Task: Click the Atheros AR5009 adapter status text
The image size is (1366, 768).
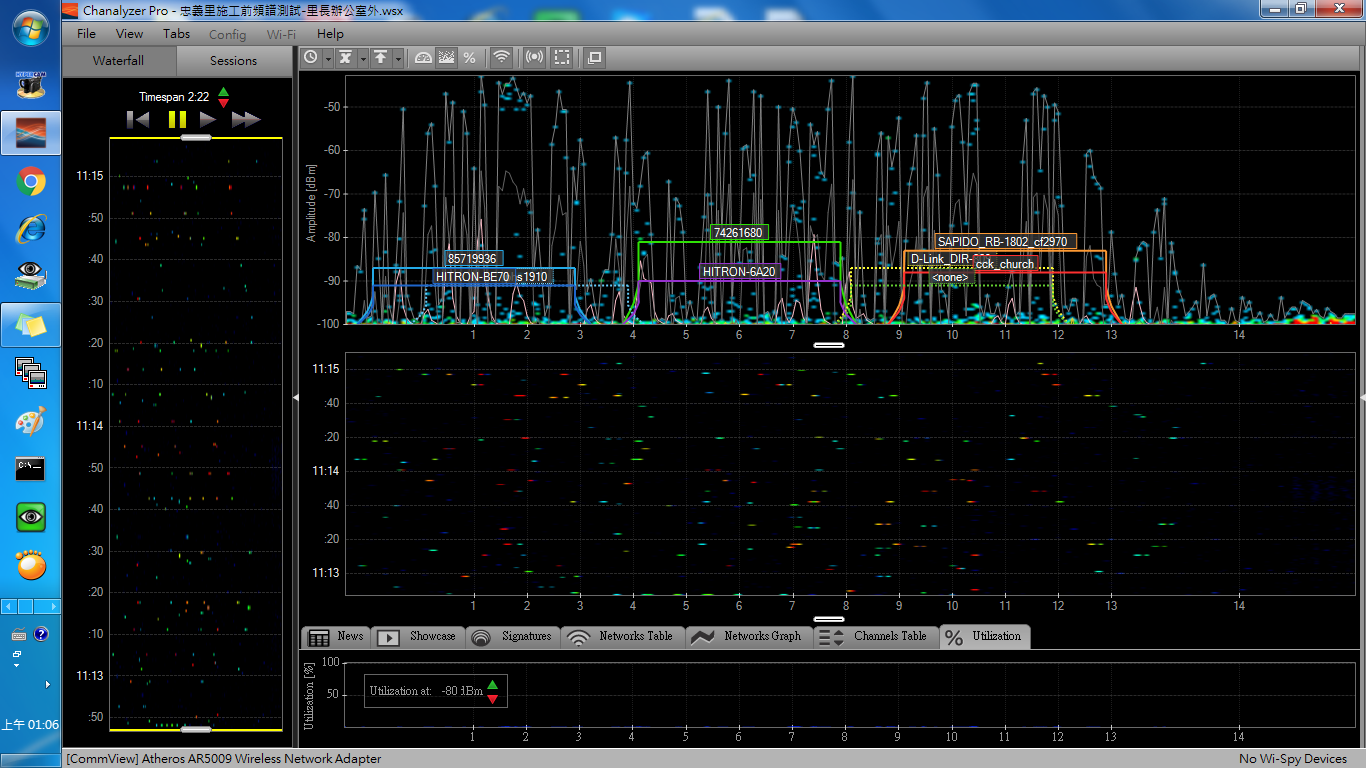Action: 224,759
